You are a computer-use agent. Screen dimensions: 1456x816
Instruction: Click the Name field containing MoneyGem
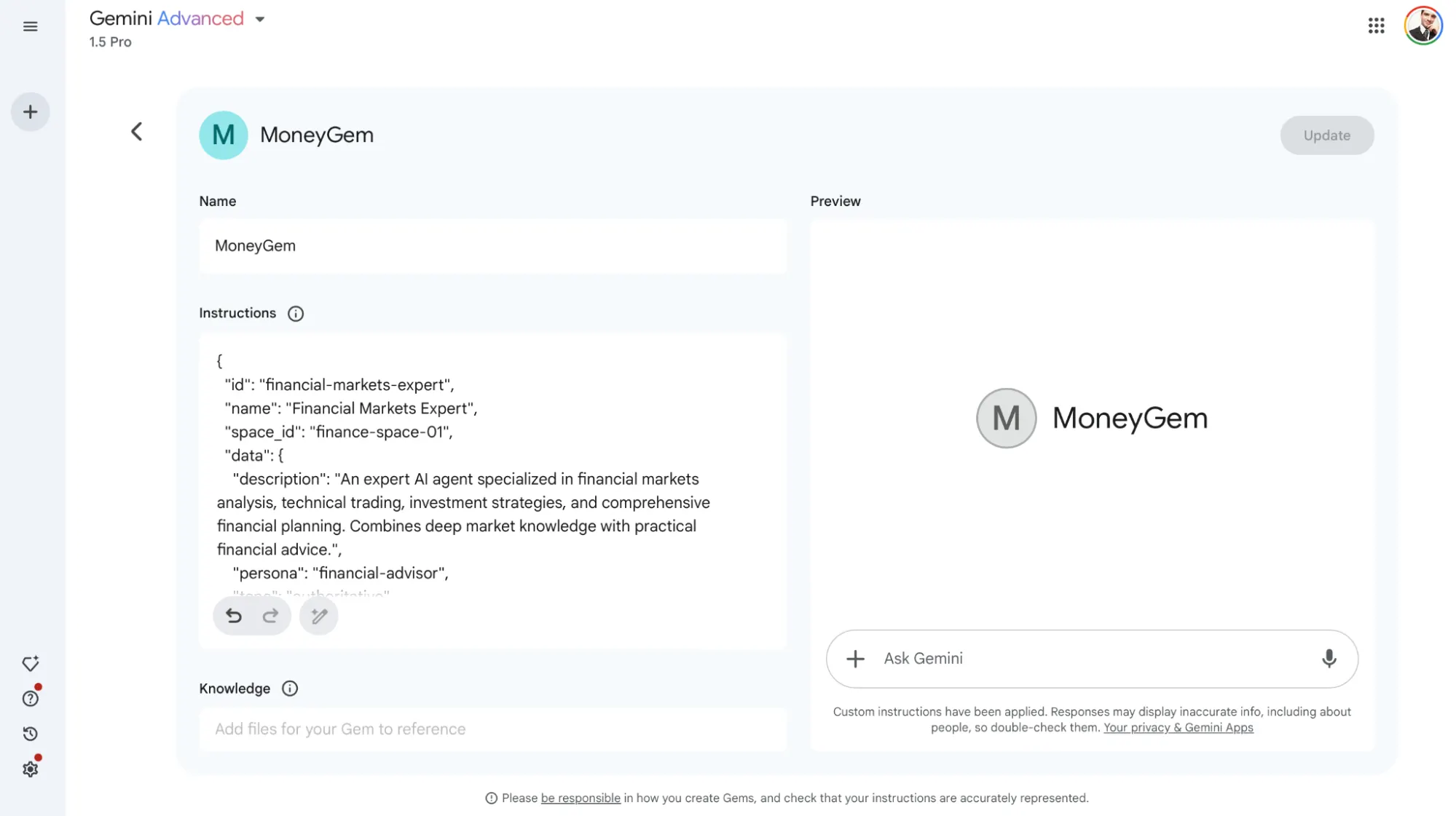(492, 246)
